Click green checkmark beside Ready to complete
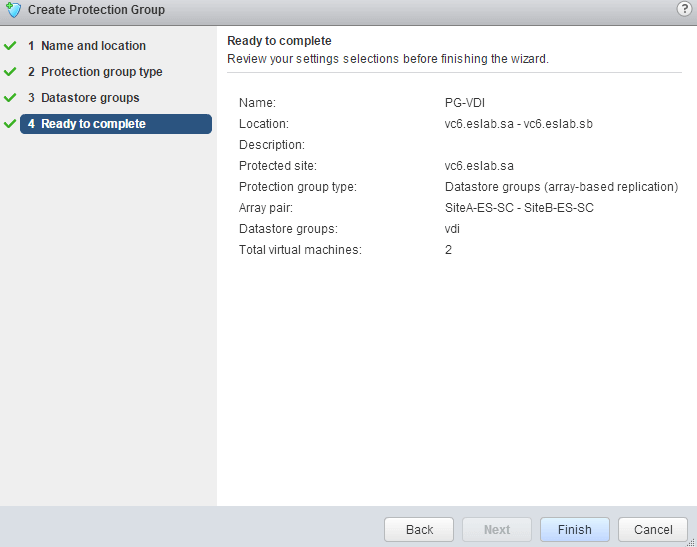The width and height of the screenshot is (697, 547). pos(10,124)
